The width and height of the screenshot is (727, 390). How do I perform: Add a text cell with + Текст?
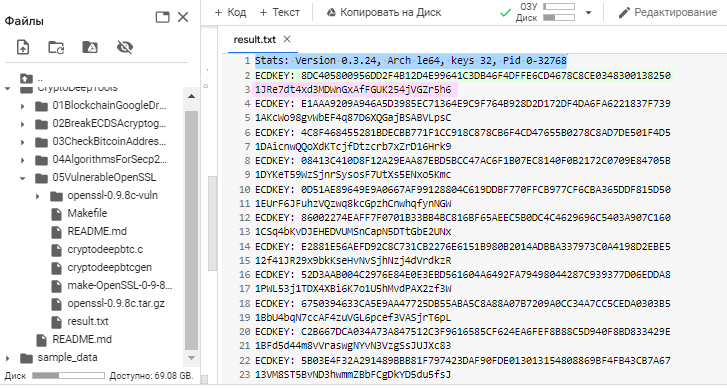coord(280,13)
